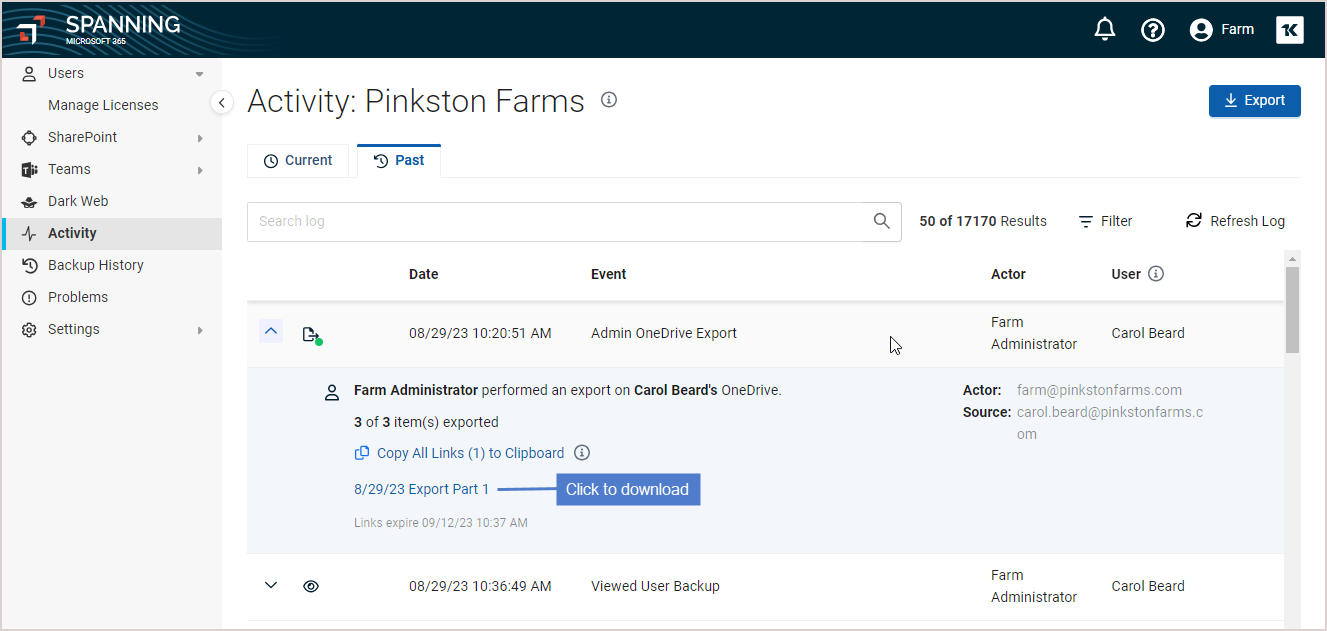This screenshot has width=1327, height=631.
Task: Open Backup History in sidebar
Action: point(95,265)
